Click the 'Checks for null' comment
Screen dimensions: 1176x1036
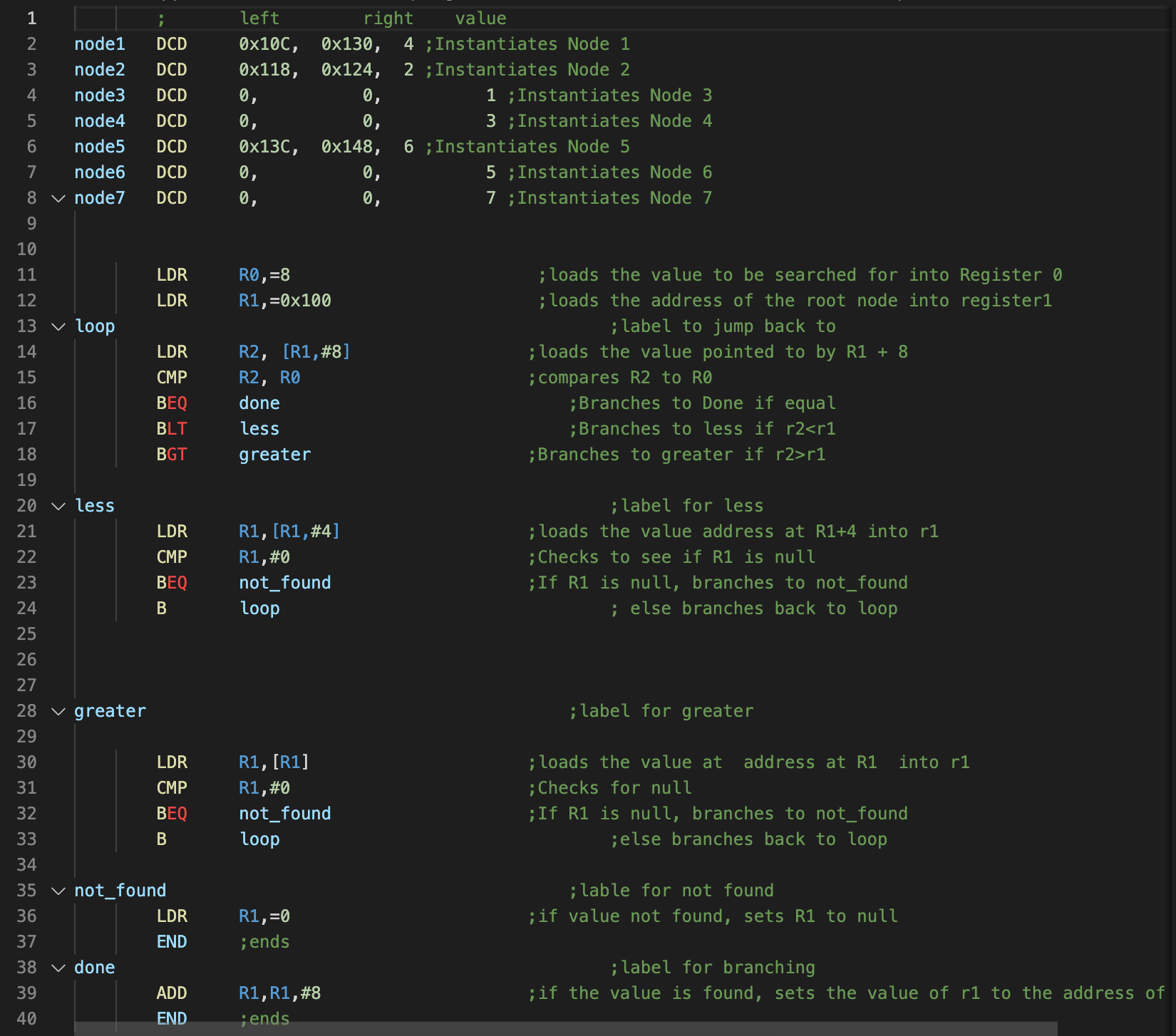[x=610, y=788]
